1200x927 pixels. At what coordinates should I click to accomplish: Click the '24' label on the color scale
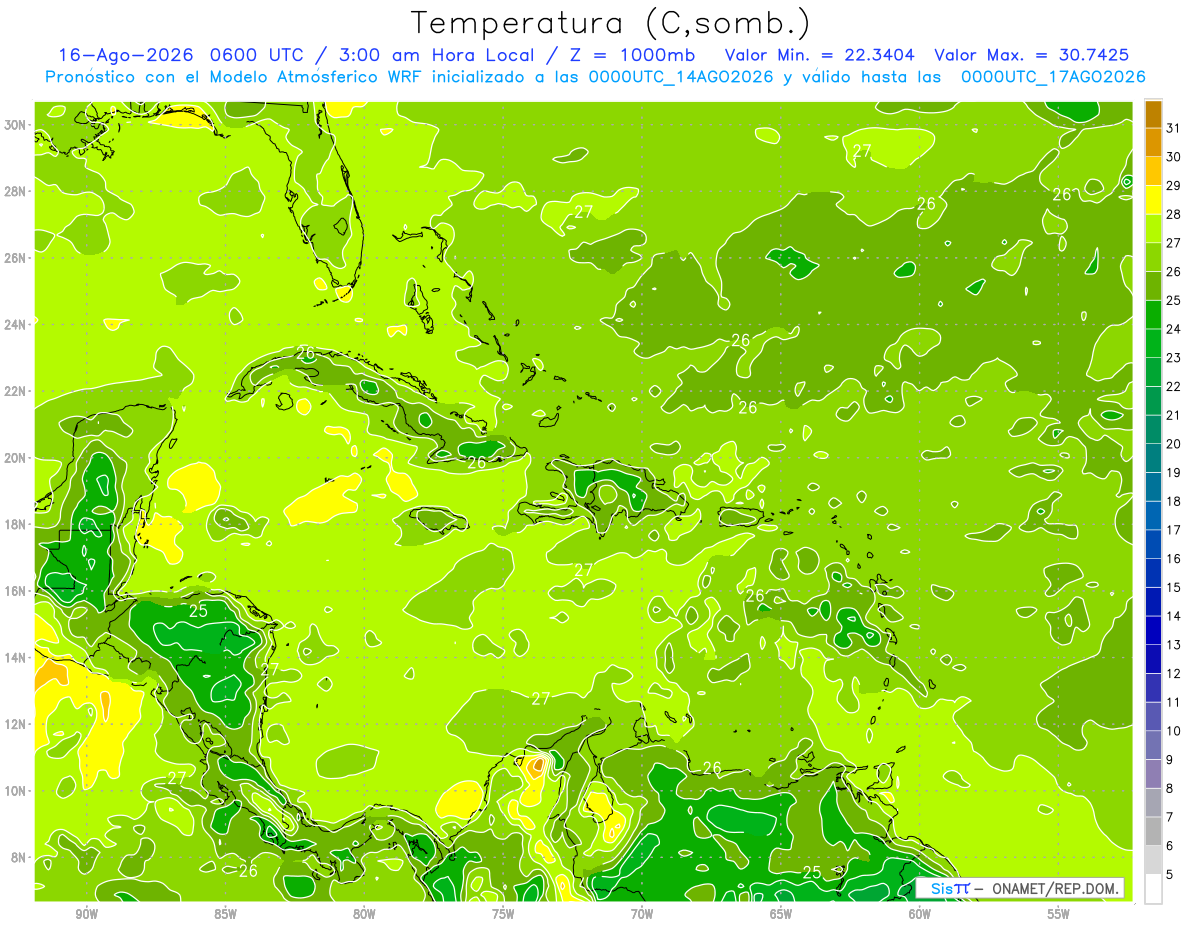1174,329
